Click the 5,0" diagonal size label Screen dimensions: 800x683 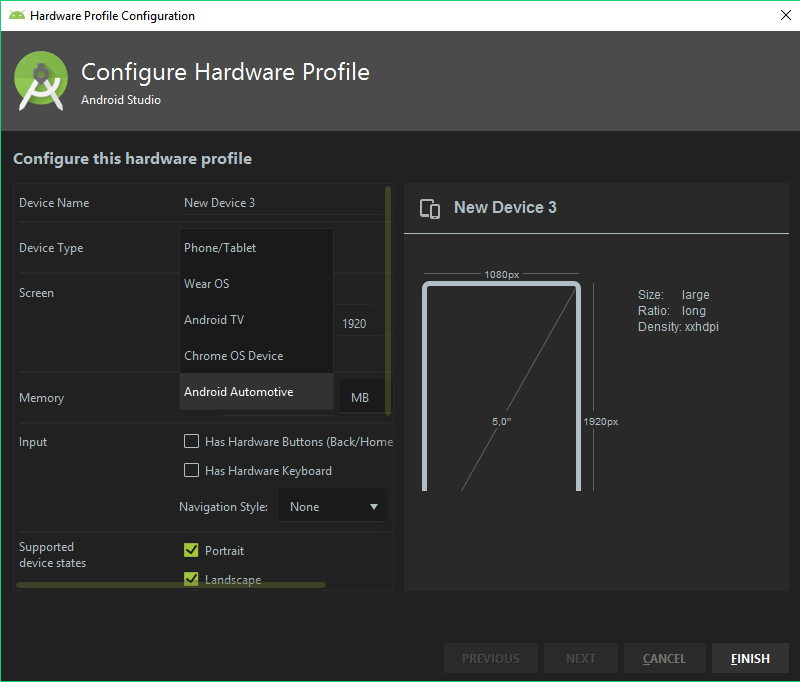pyautogui.click(x=502, y=422)
